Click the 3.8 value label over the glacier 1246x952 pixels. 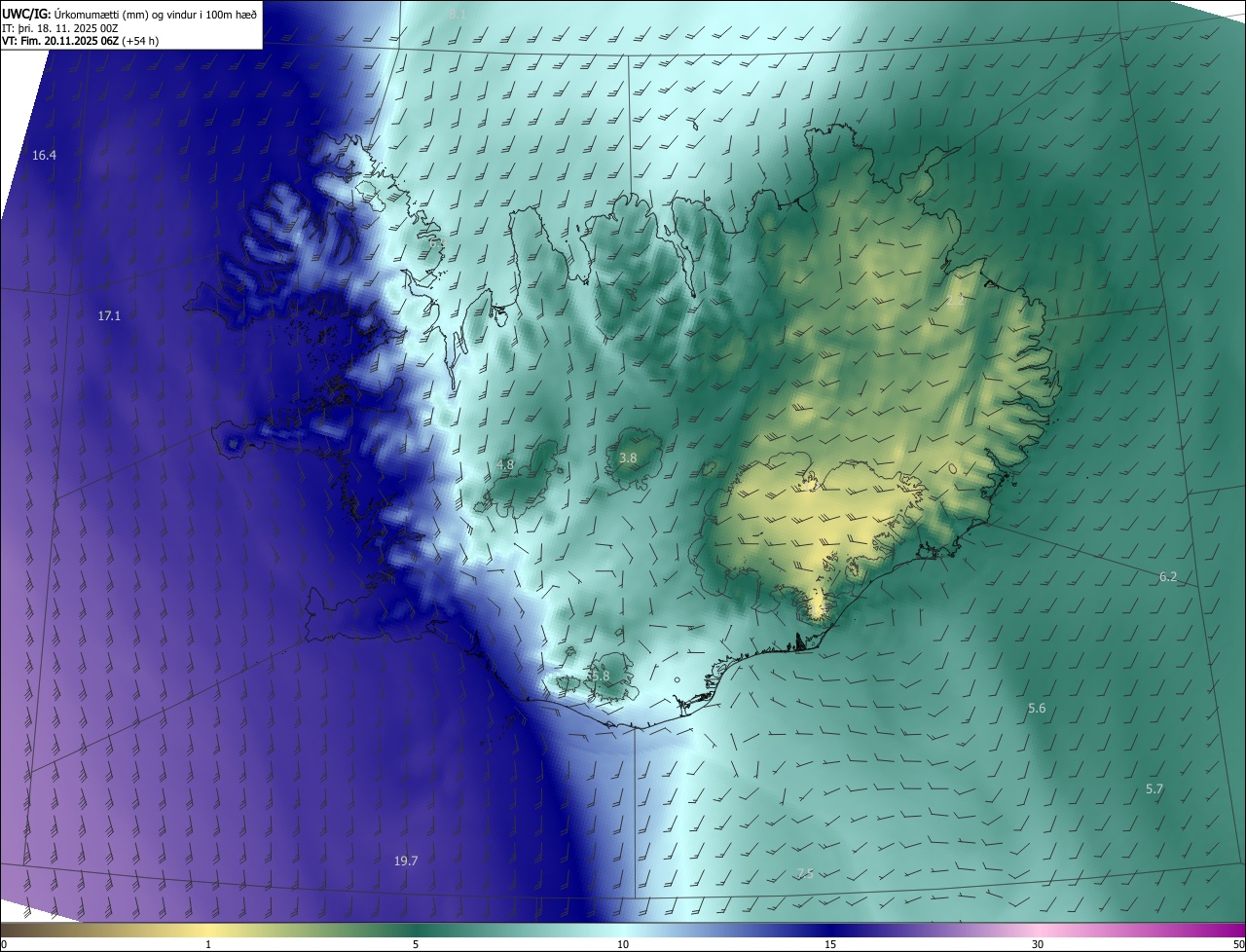[628, 458]
